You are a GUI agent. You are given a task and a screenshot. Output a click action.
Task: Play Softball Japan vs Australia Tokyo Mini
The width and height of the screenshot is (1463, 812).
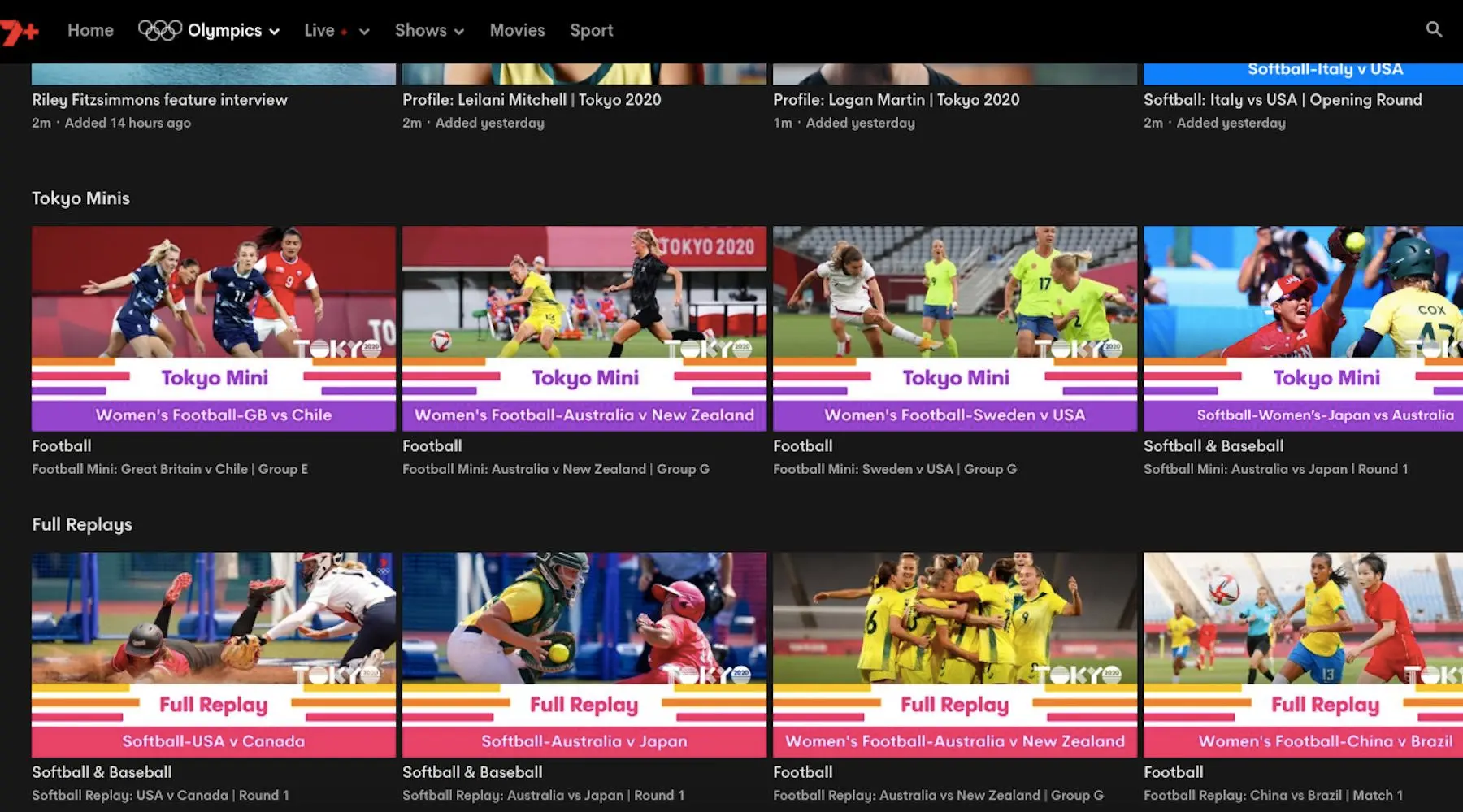1303,328
